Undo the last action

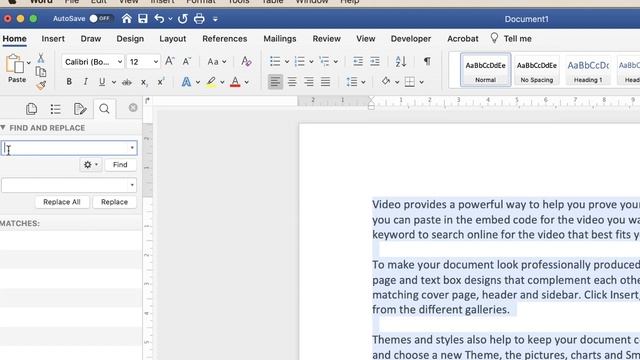(159, 18)
